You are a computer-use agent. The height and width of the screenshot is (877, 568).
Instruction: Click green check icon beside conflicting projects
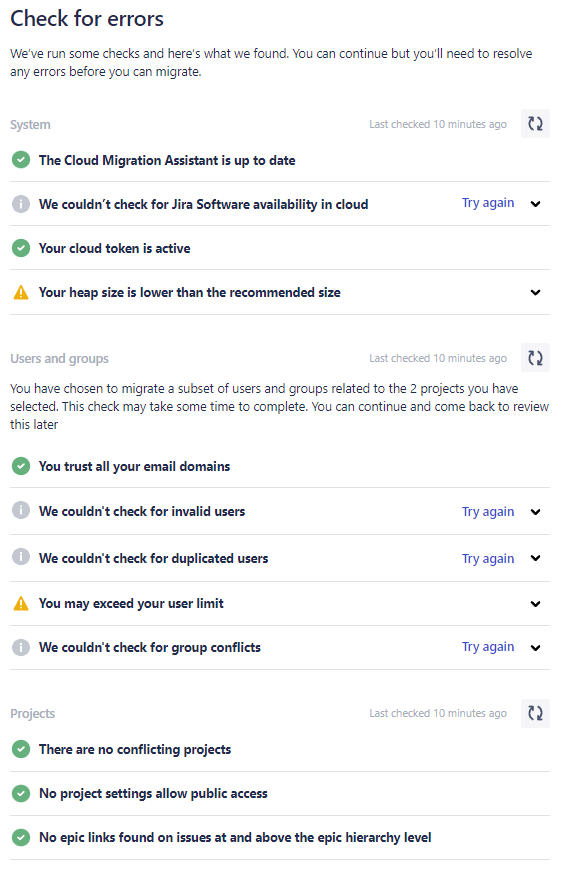tap(21, 749)
